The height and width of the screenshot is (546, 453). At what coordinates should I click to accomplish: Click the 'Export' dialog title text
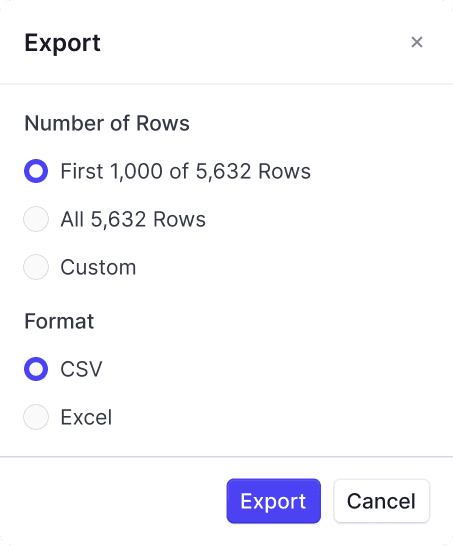point(62,43)
